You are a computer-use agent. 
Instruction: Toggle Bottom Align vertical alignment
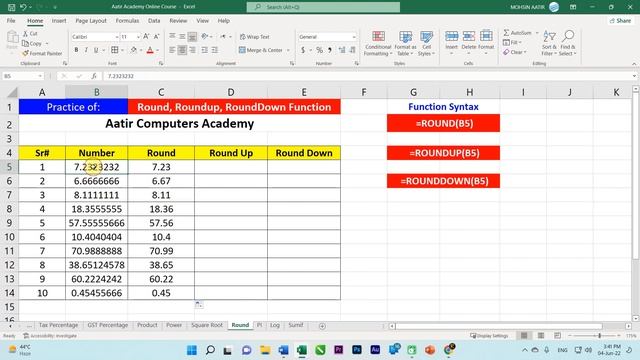[192, 37]
